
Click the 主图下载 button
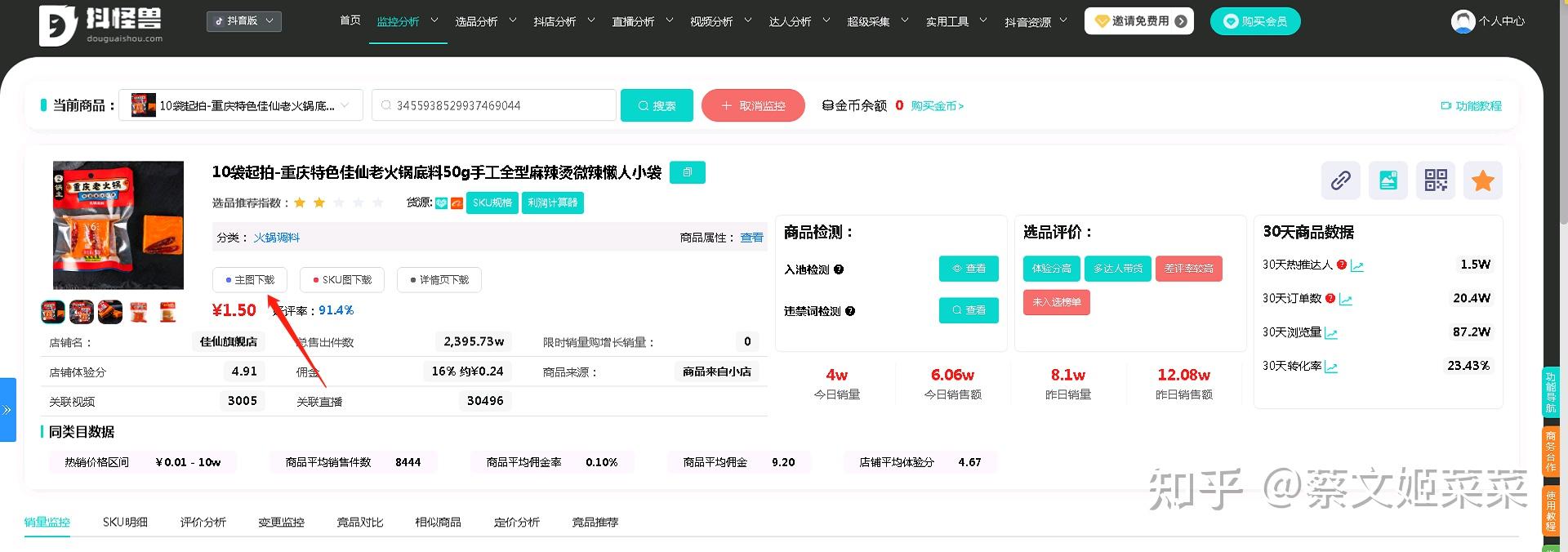point(250,280)
